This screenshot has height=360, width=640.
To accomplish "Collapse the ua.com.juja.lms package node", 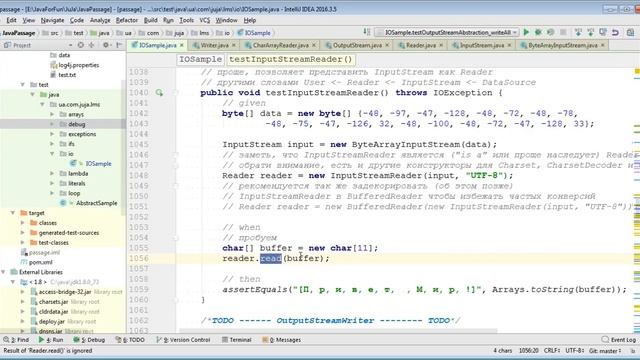I will click(42, 104).
